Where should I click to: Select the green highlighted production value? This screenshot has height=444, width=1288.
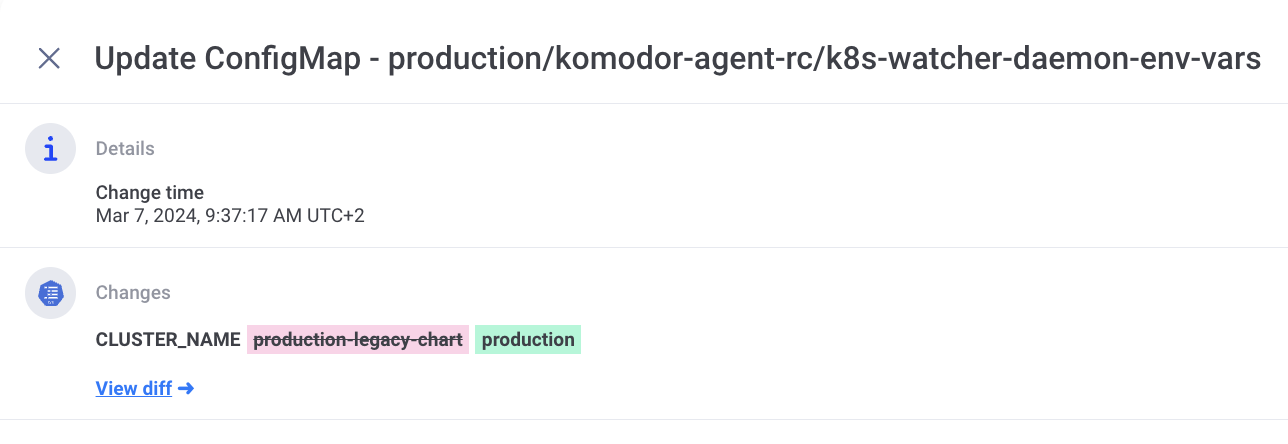[528, 339]
